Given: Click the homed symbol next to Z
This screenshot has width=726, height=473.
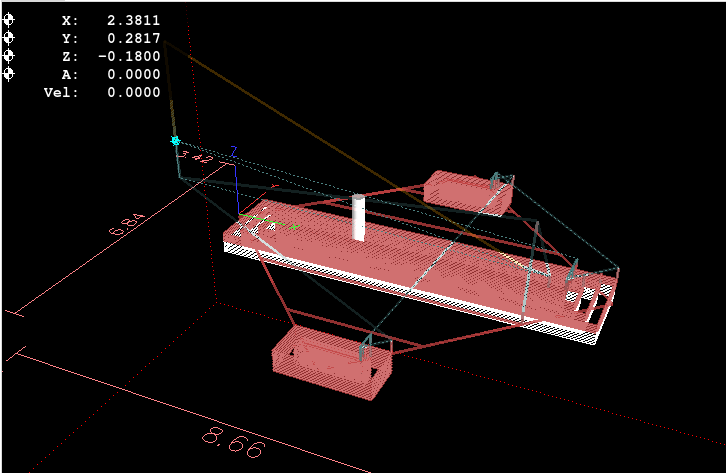Looking at the screenshot, I should tap(10, 56).
